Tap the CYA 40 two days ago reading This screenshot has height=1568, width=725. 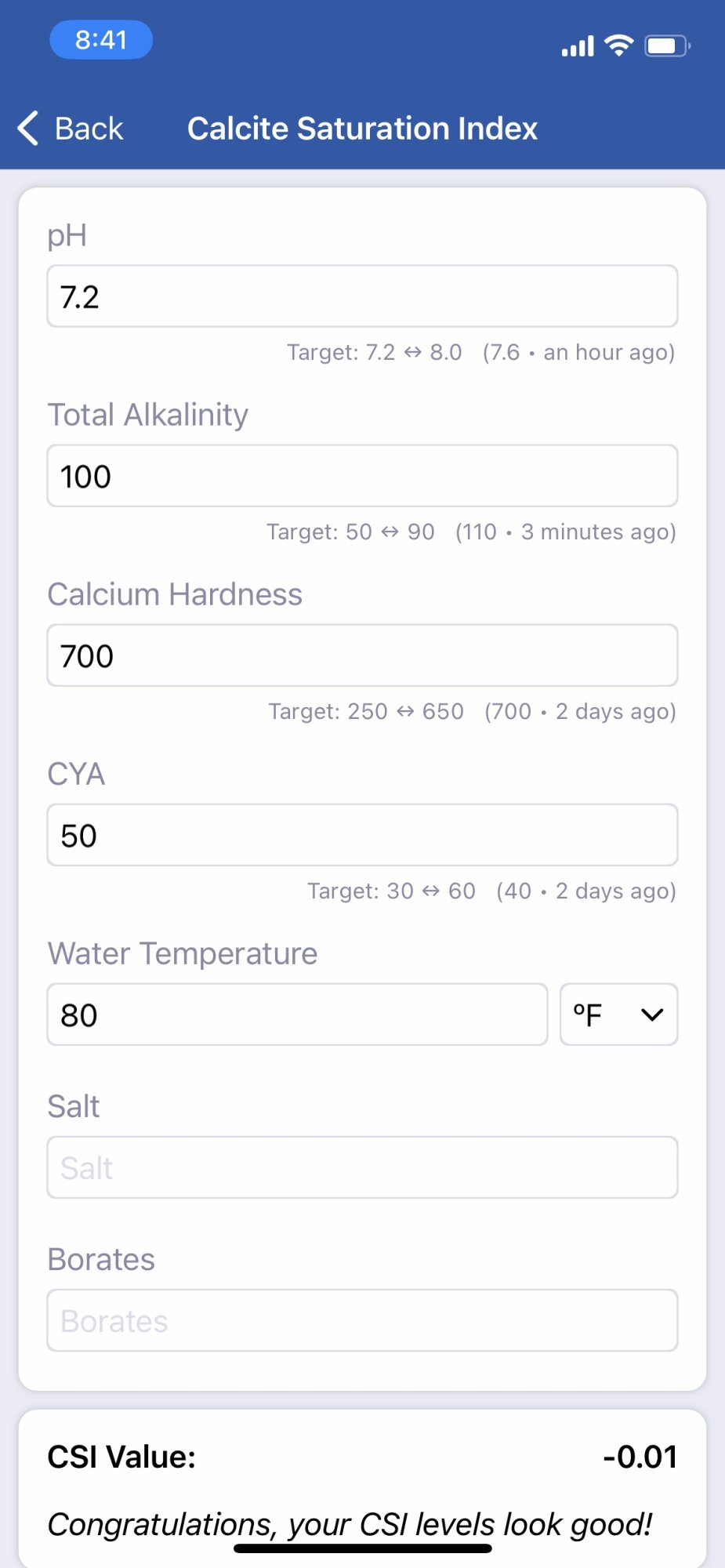pos(585,891)
